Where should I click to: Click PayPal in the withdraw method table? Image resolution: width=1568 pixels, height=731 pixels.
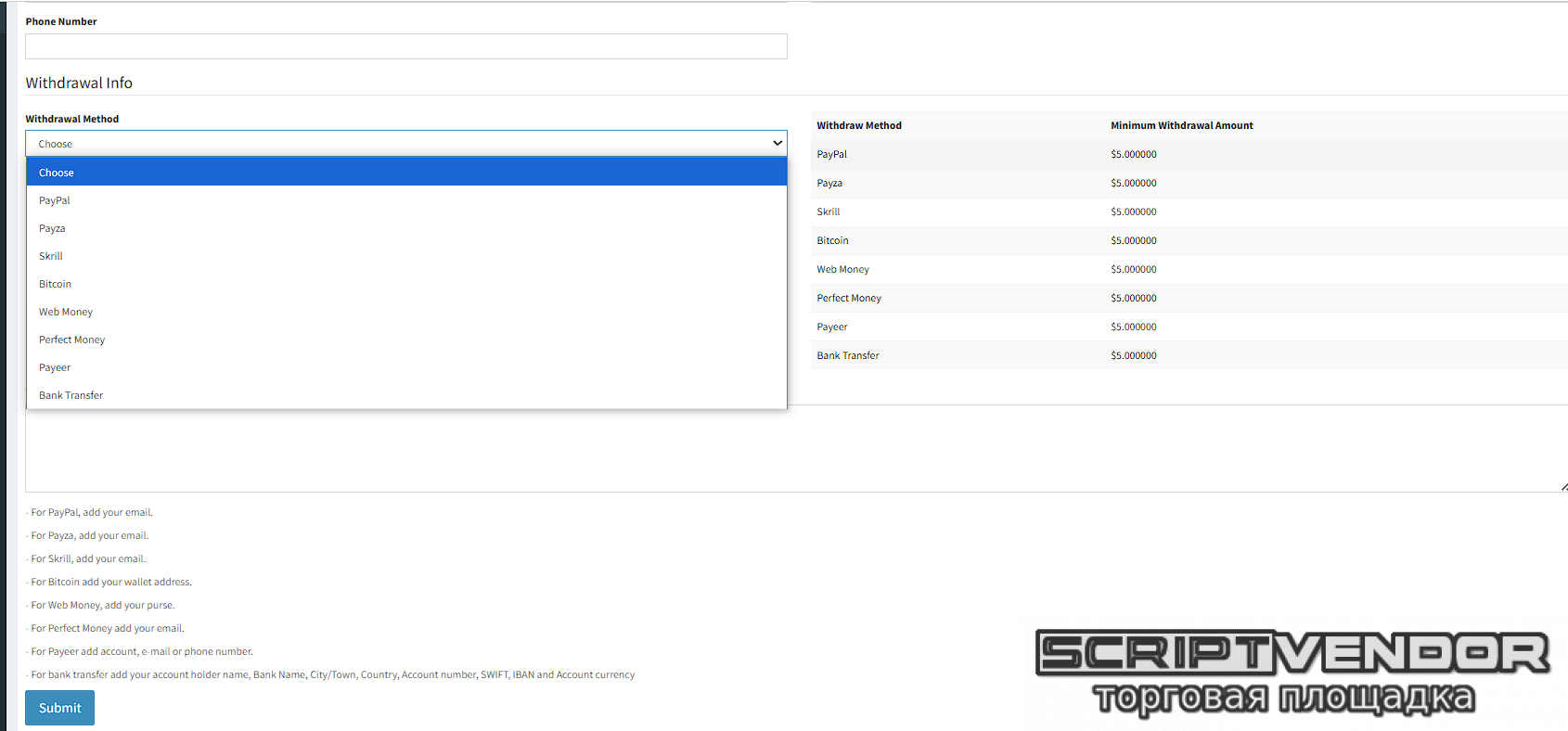coord(831,154)
